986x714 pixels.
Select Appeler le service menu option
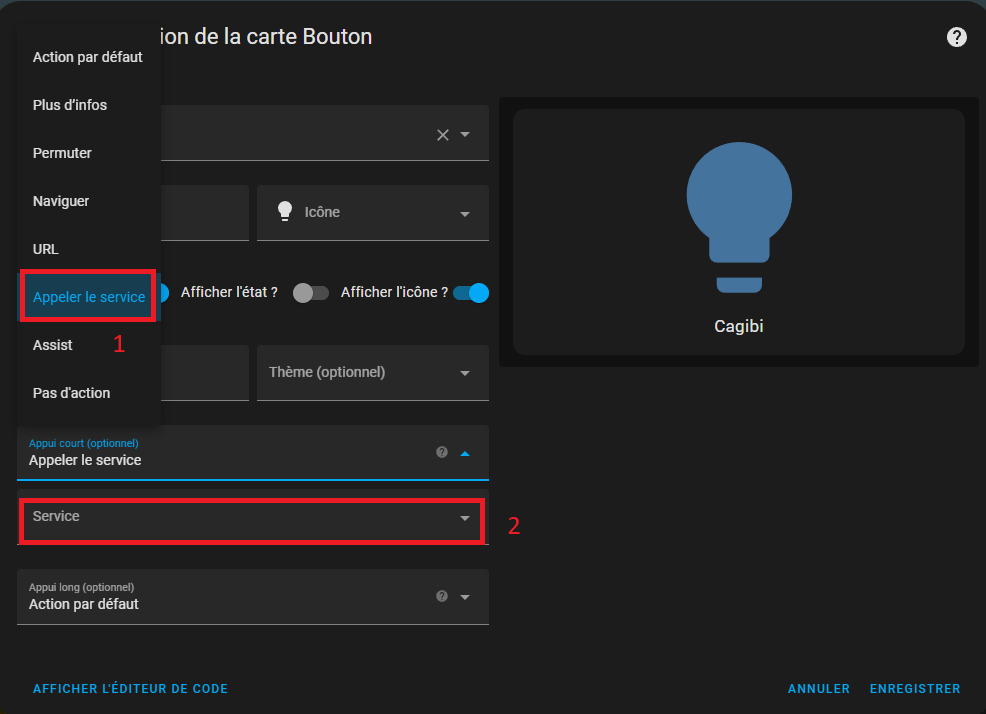click(89, 297)
